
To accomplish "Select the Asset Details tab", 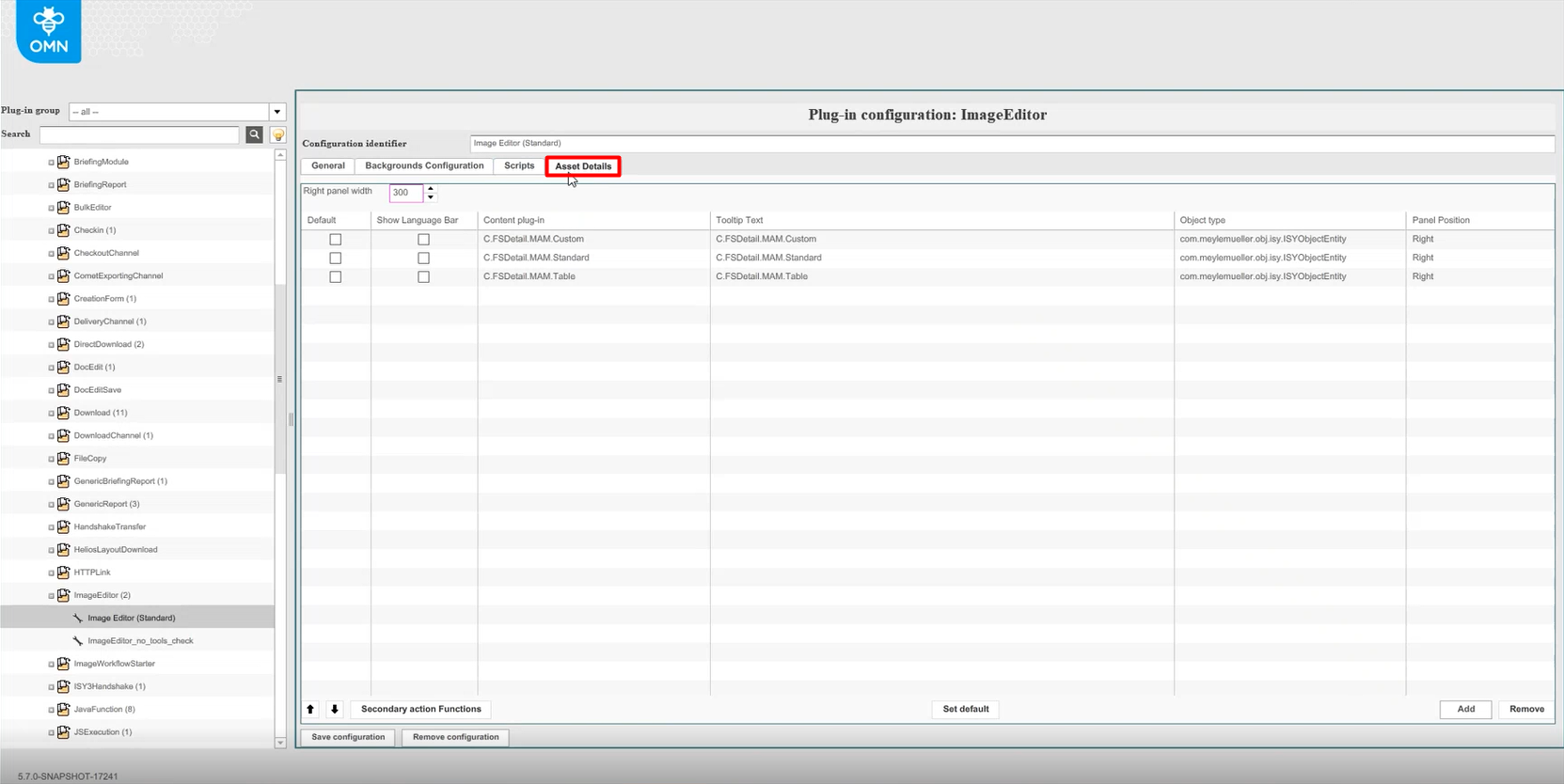I will coord(583,166).
